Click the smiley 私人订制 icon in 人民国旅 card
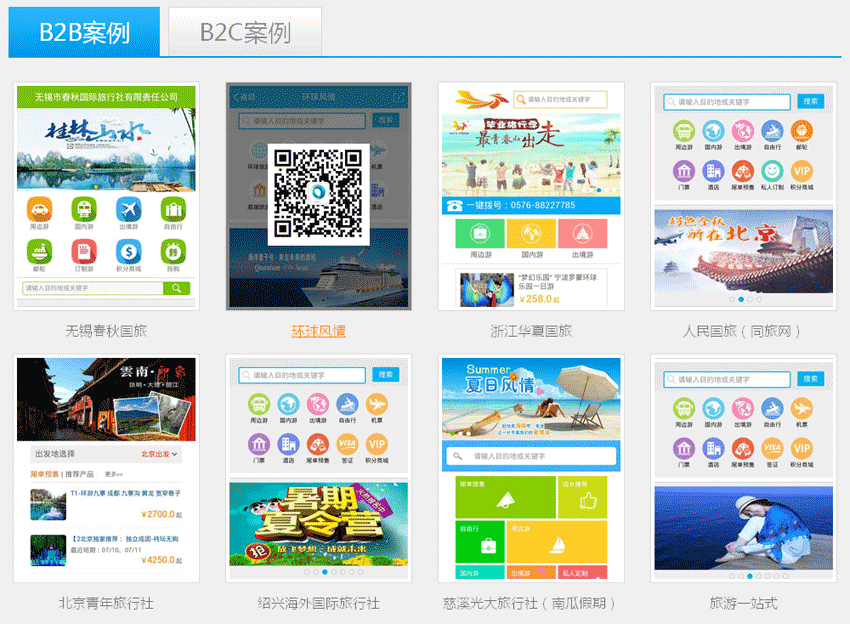 [x=772, y=171]
